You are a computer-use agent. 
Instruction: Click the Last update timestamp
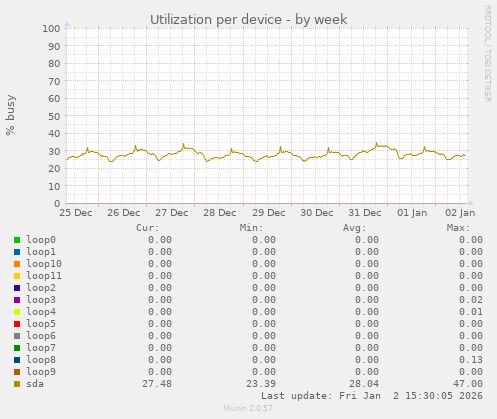(x=372, y=396)
